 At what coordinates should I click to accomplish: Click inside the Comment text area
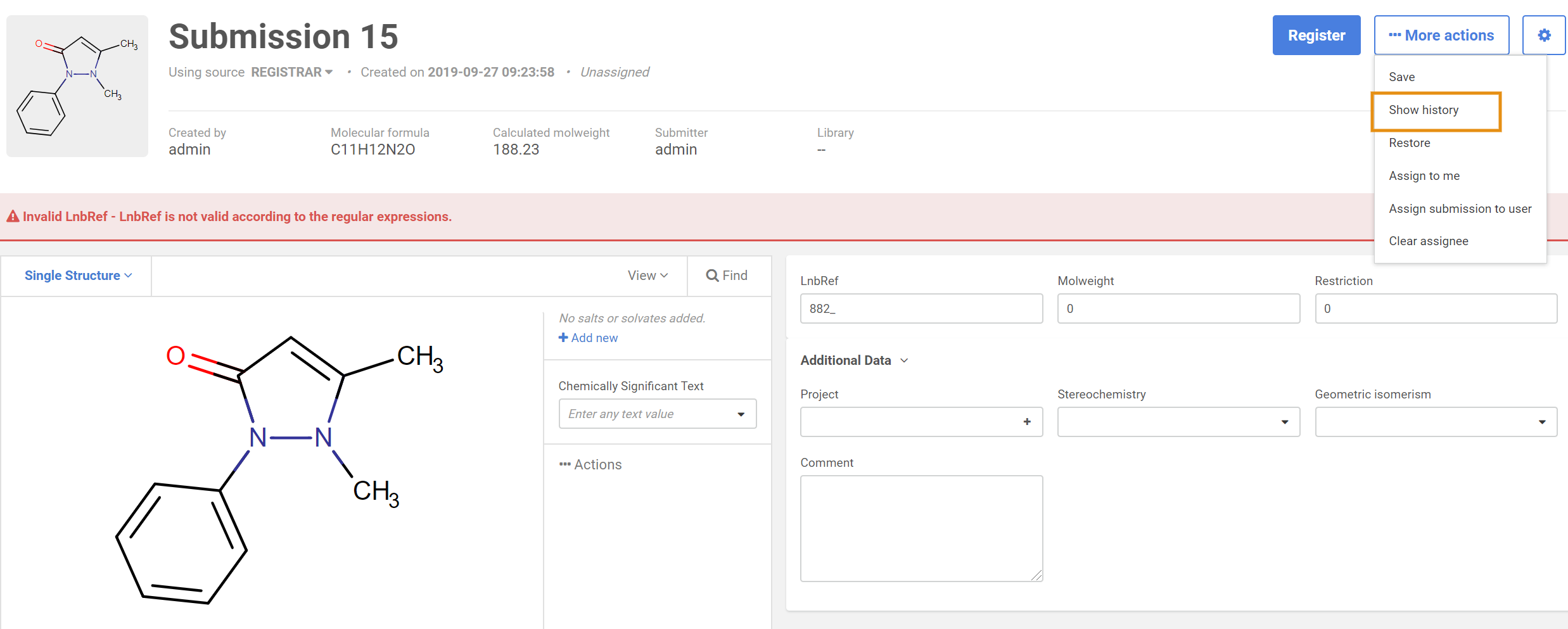click(921, 528)
